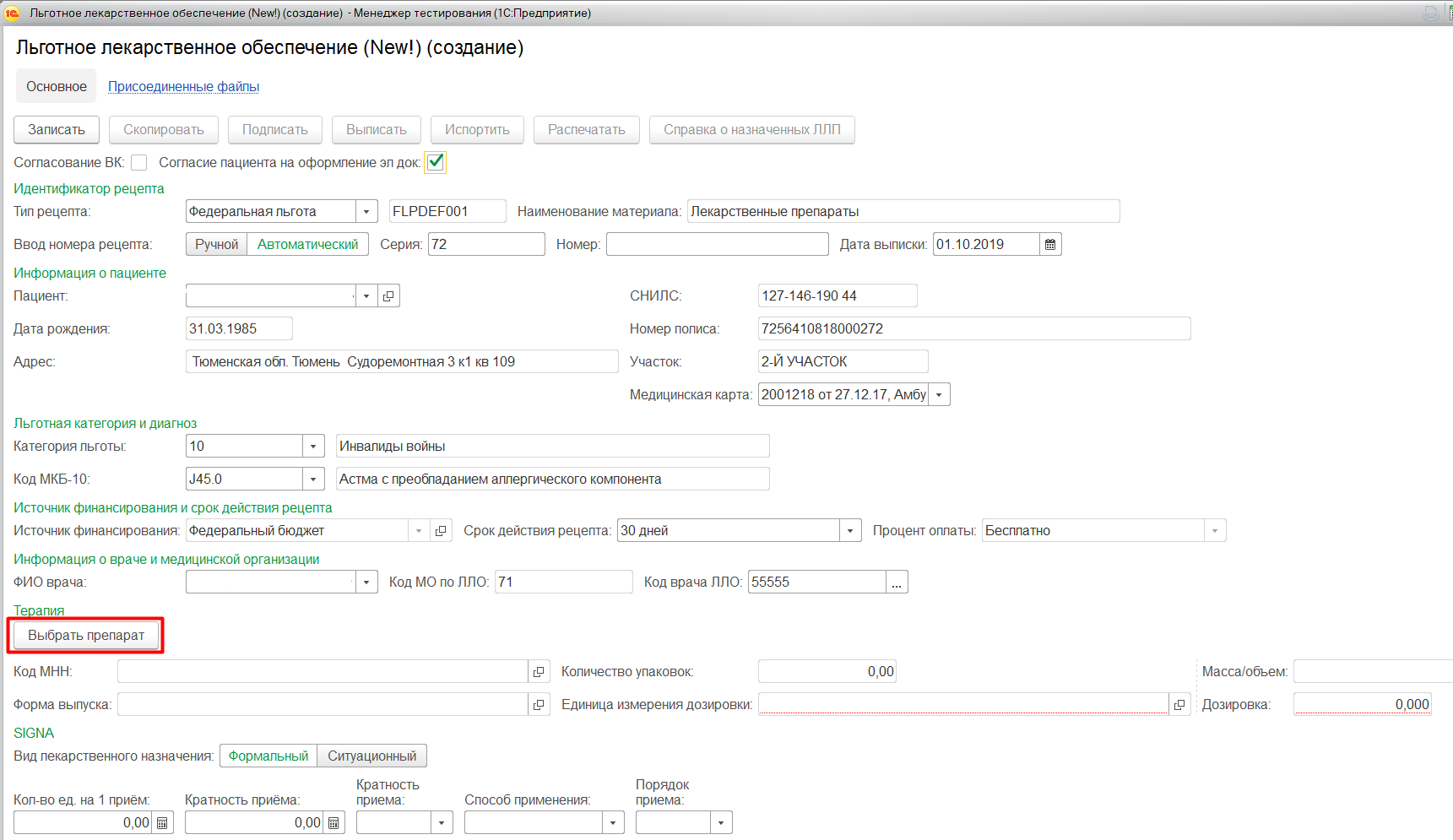
Task: Open the Код МНН selection icon
Action: (539, 671)
